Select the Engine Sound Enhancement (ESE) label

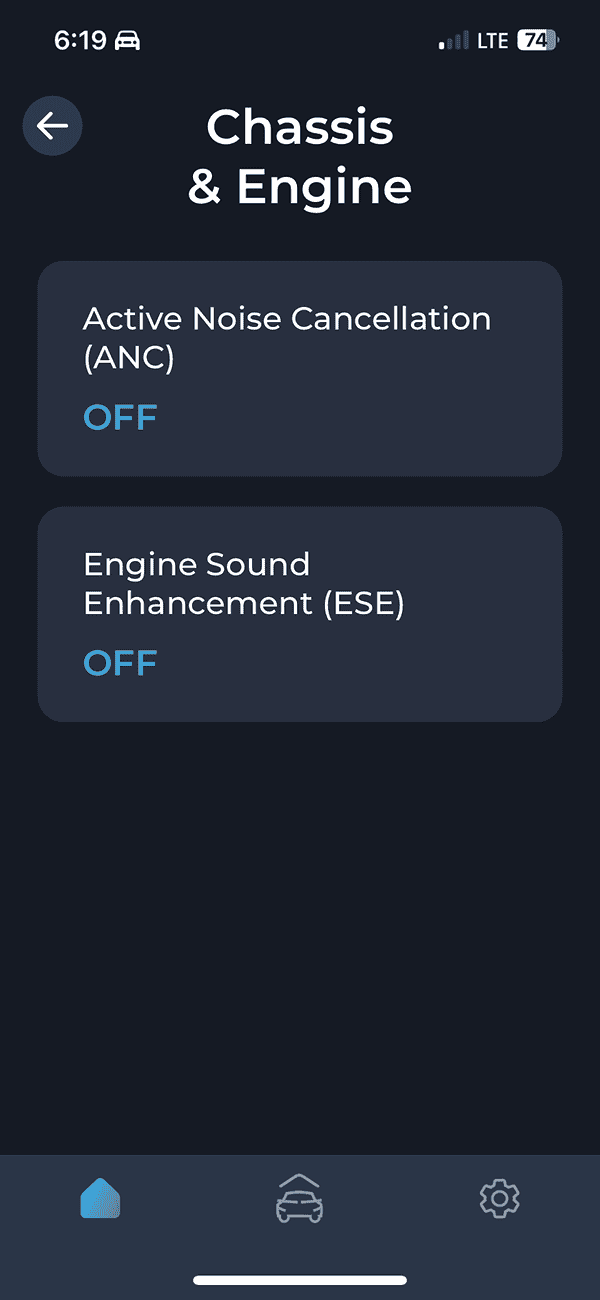(x=244, y=584)
